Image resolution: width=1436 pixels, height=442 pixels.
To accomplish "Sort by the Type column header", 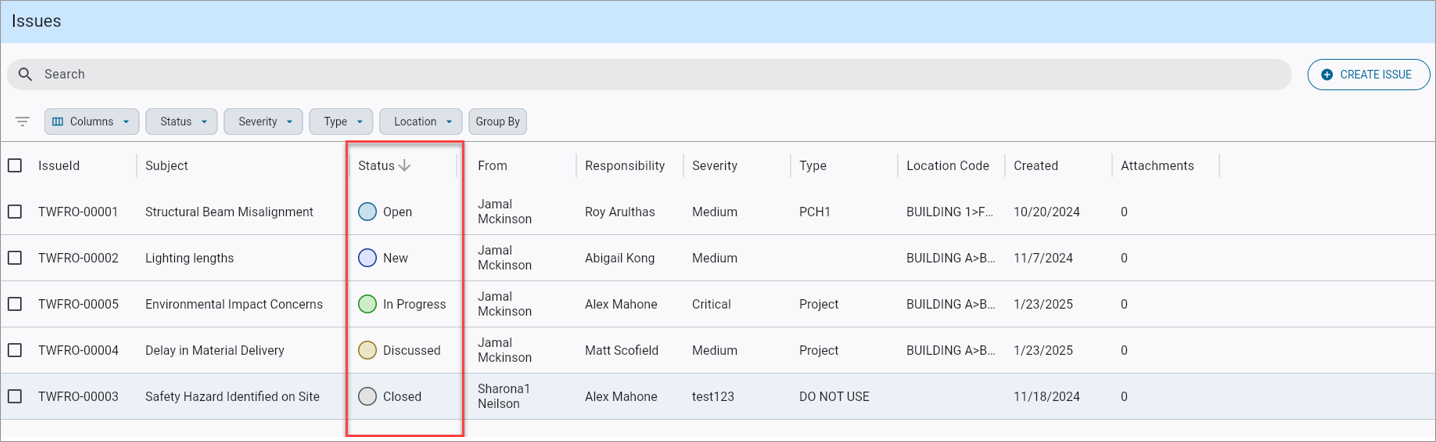I will coord(813,166).
